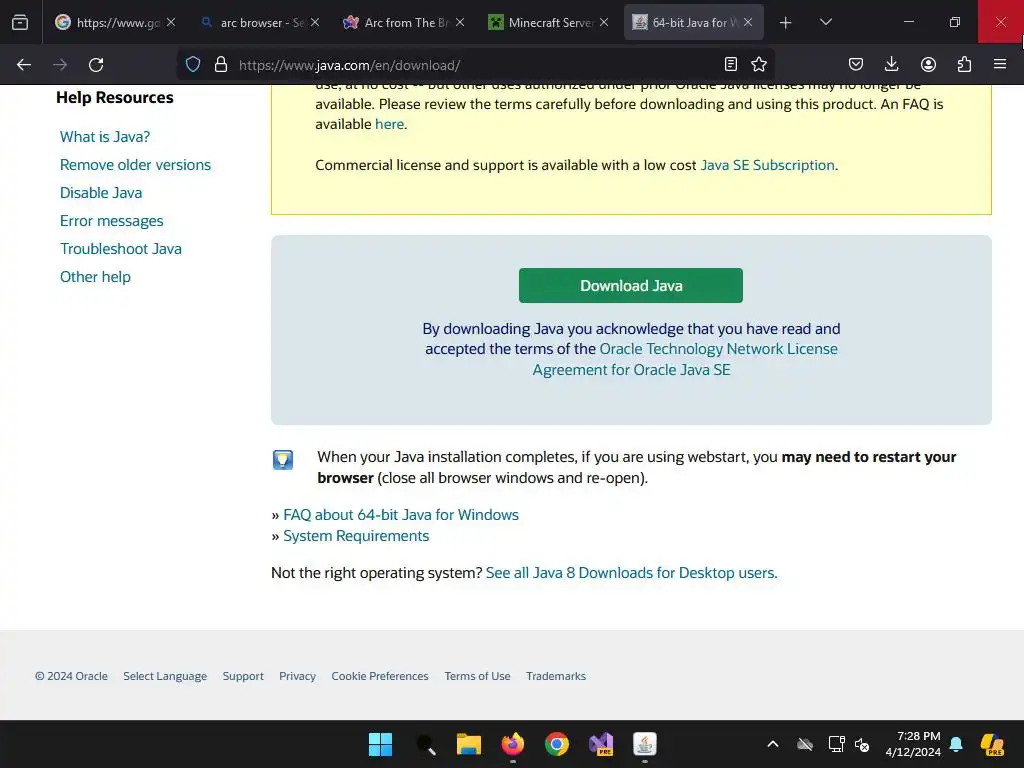
Task: Open Select Language footer link
Action: tap(165, 676)
